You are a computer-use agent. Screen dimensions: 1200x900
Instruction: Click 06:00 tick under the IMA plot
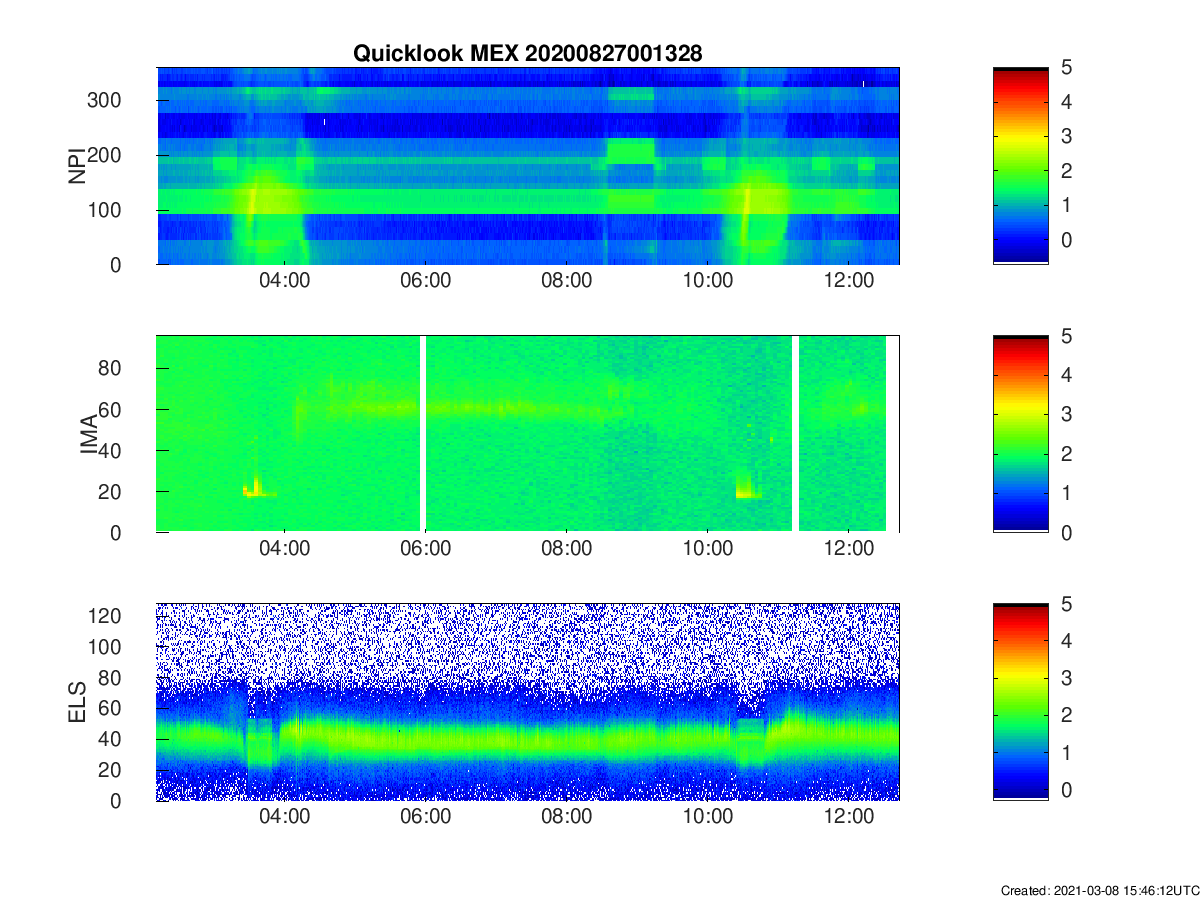click(426, 550)
